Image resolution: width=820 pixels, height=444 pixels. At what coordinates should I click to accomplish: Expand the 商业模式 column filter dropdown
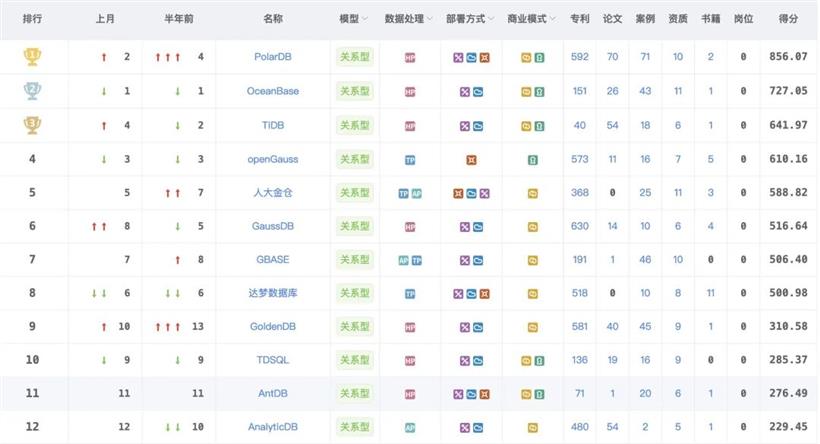tap(550, 19)
